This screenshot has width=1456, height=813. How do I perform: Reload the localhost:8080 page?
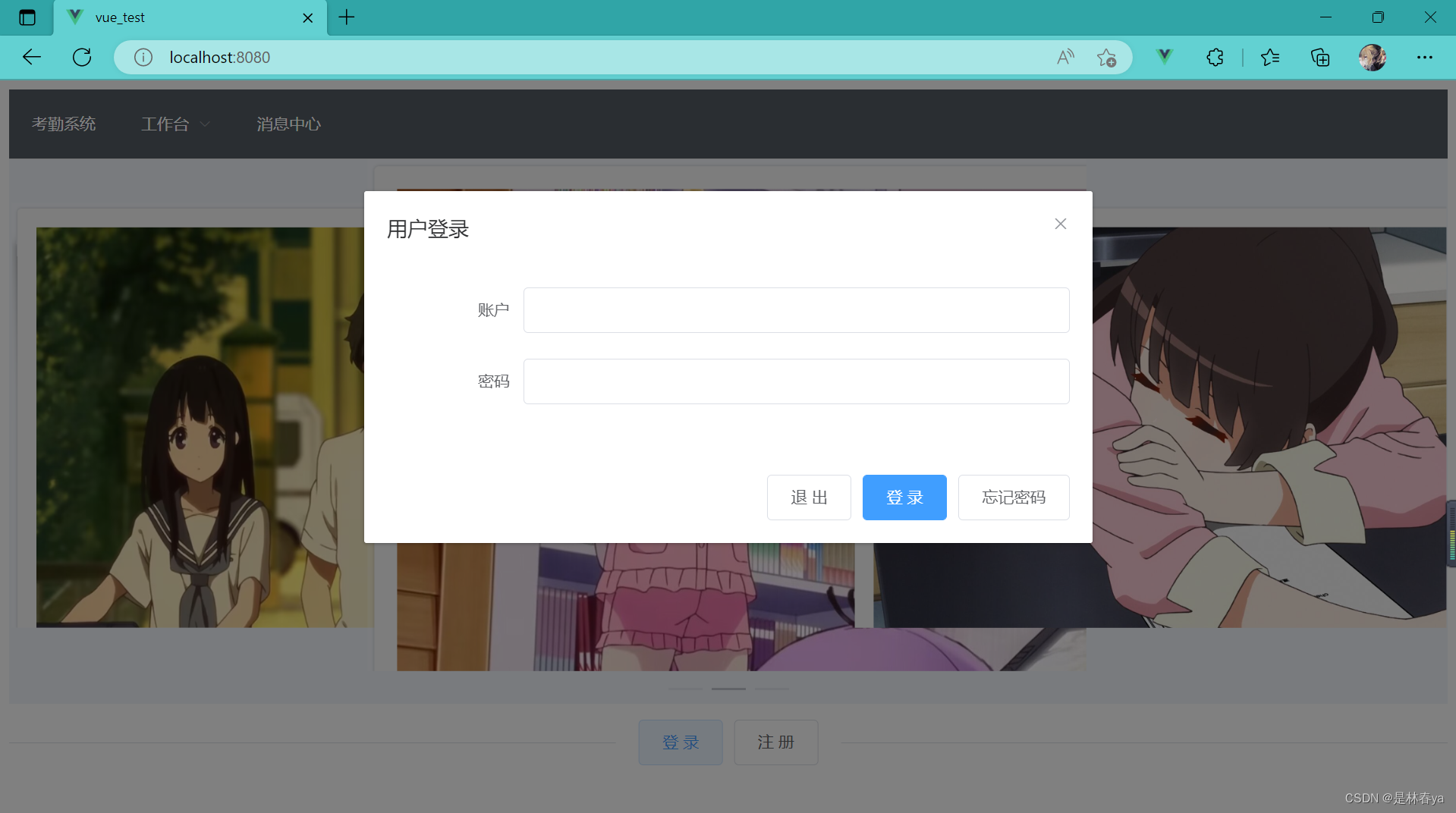(81, 57)
